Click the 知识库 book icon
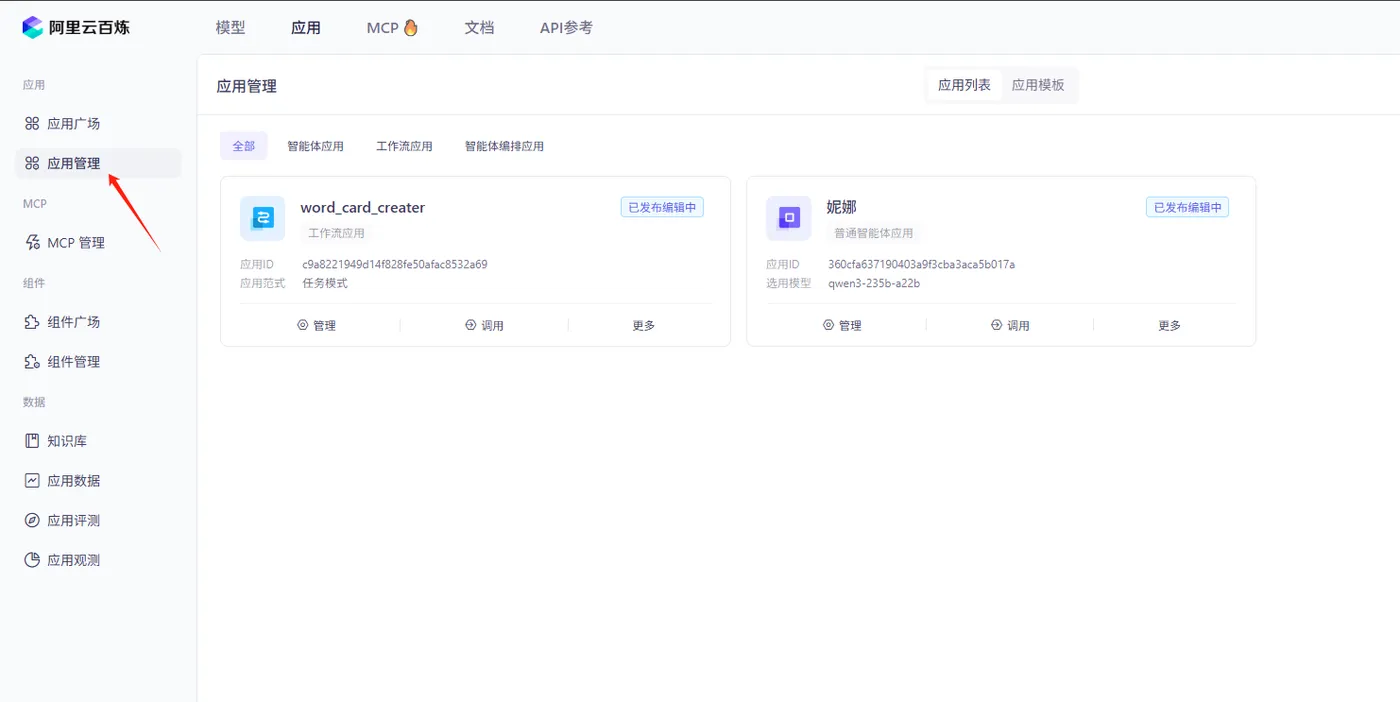This screenshot has height=702, width=1400. [32, 441]
